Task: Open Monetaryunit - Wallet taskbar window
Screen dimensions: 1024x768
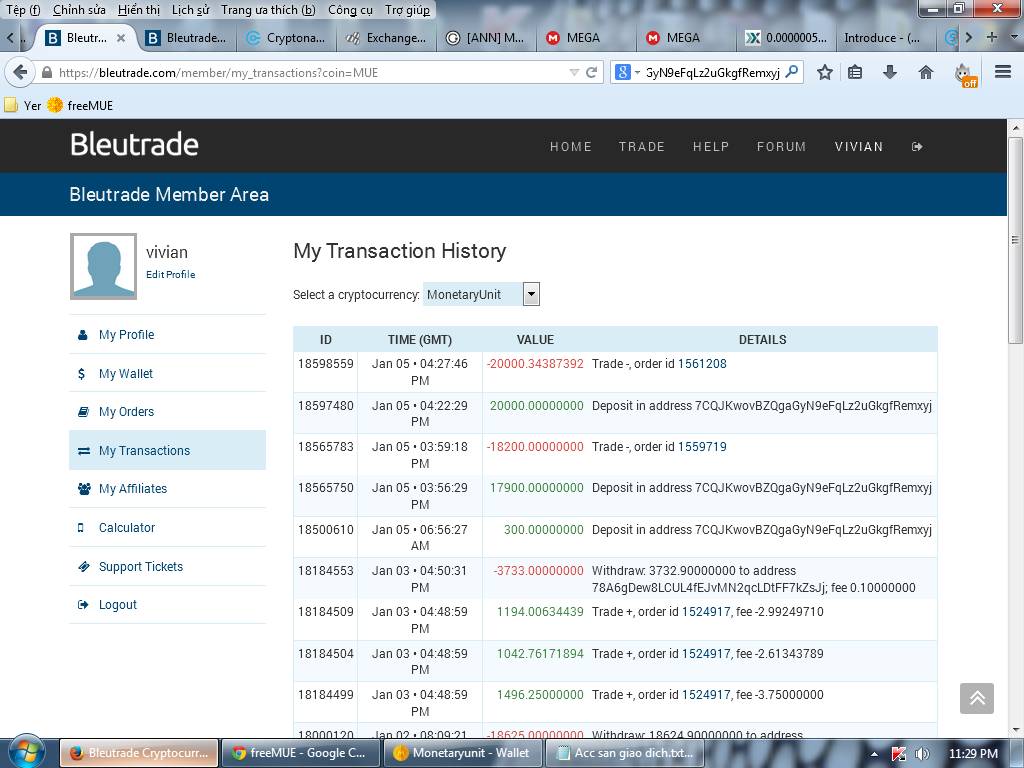Action: coord(462,753)
